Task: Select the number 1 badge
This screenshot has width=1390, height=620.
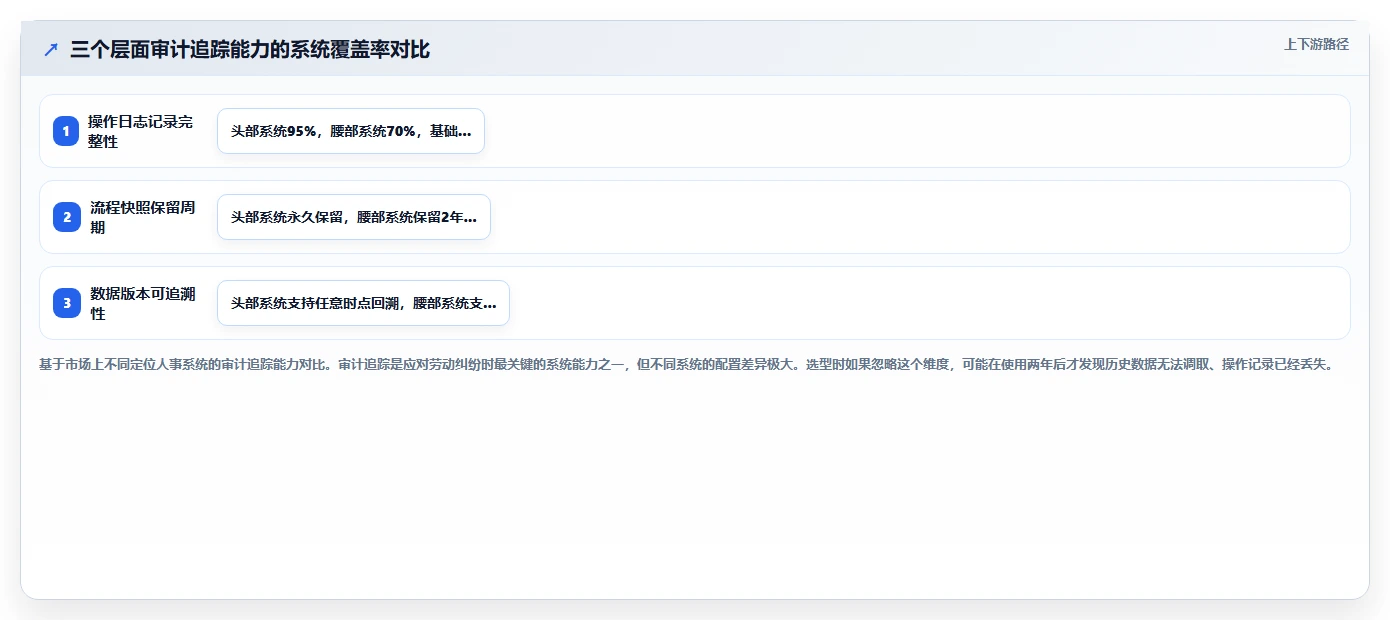Action: (66, 131)
